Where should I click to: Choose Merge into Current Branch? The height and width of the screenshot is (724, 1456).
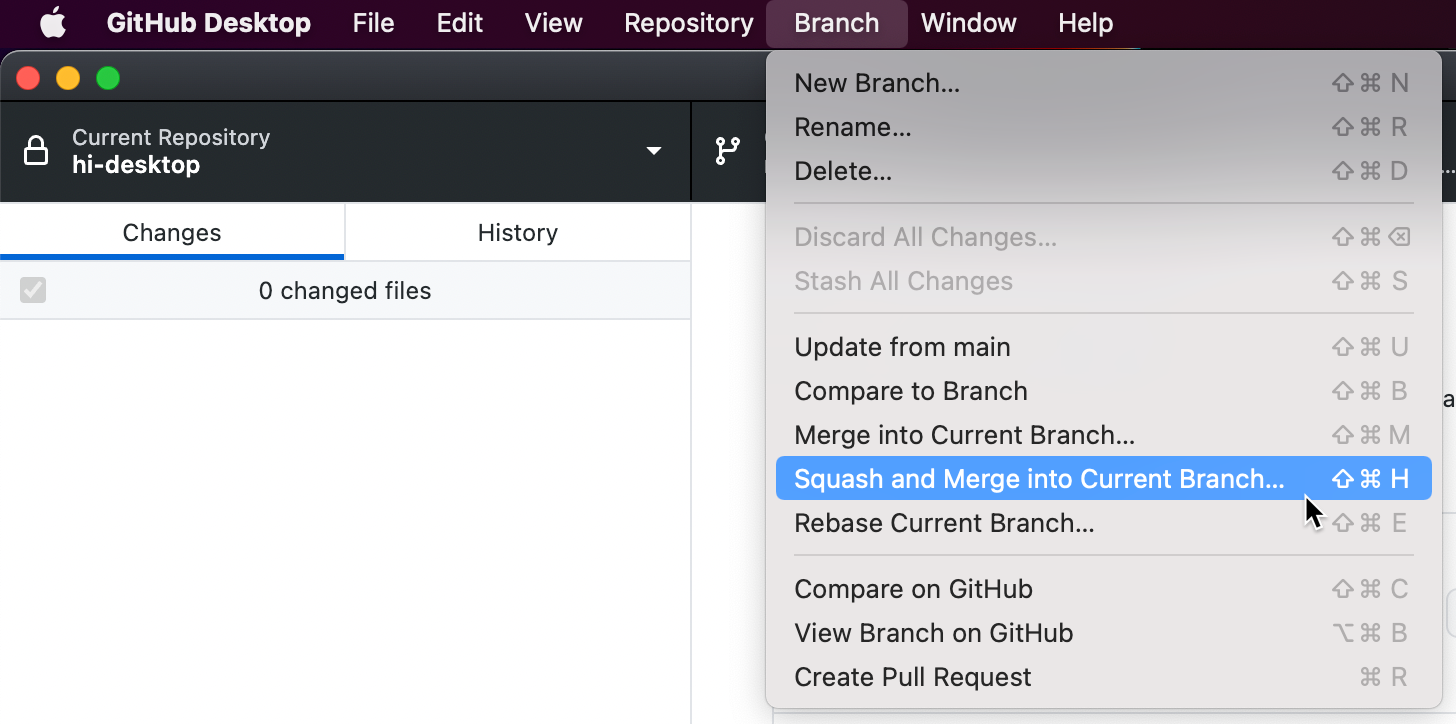[x=964, y=435]
